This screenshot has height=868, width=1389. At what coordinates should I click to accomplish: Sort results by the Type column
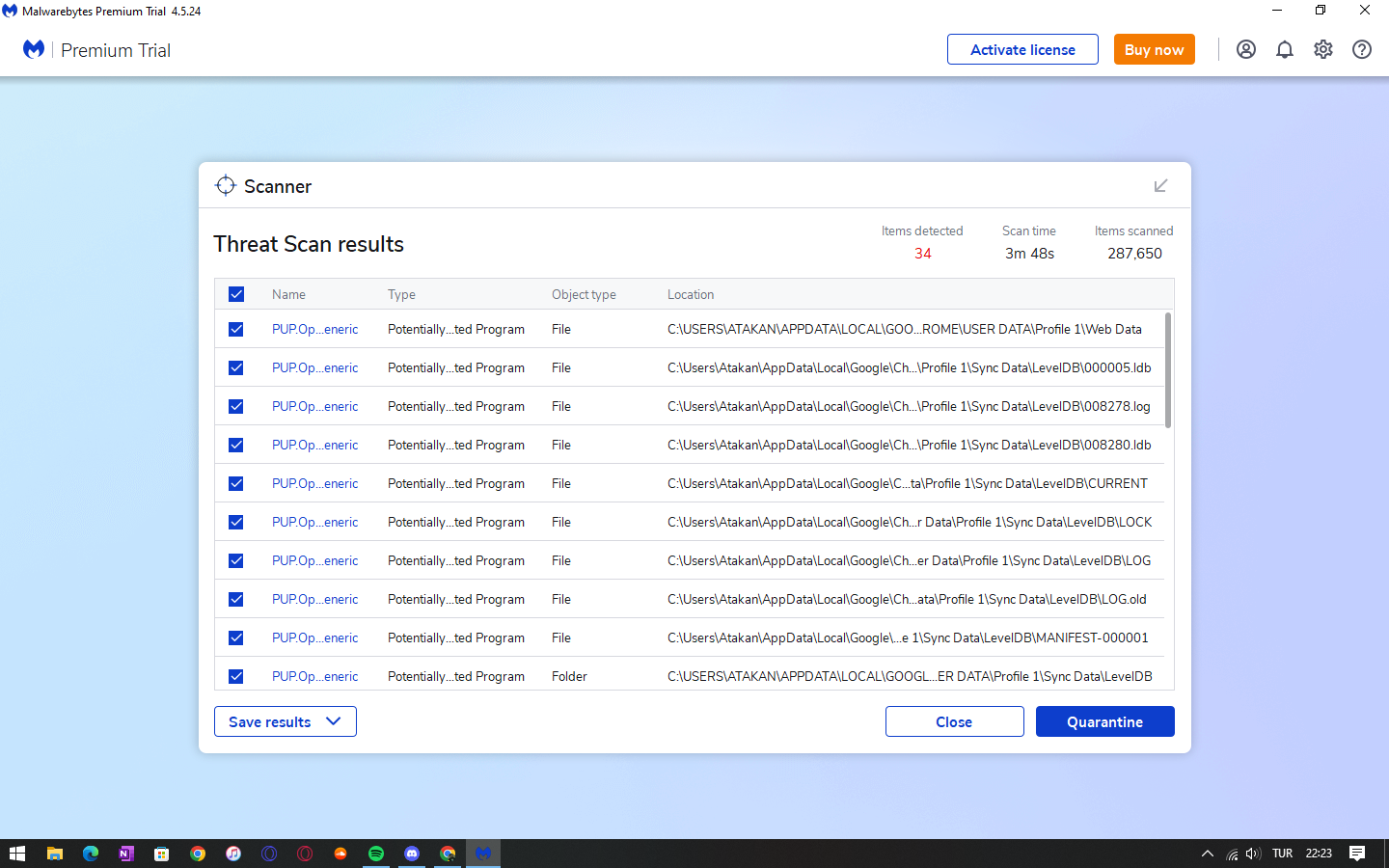pos(401,294)
